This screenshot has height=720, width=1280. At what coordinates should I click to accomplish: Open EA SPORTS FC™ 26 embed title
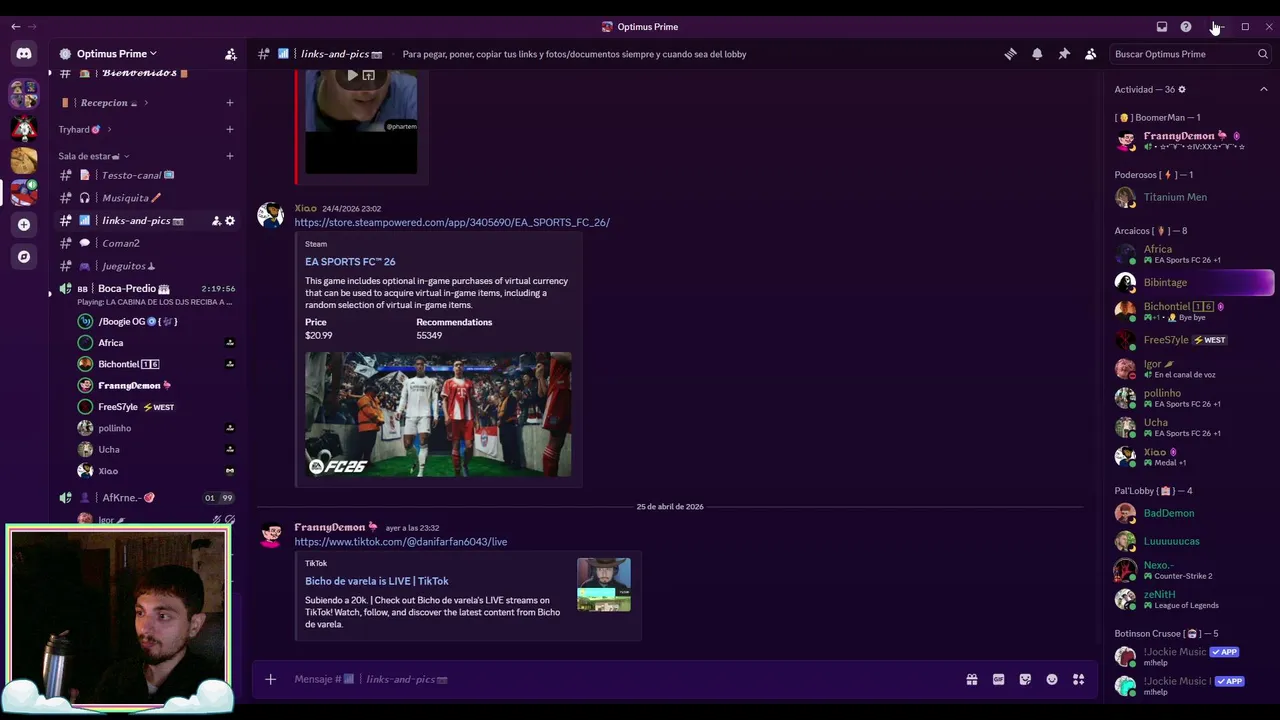(350, 262)
